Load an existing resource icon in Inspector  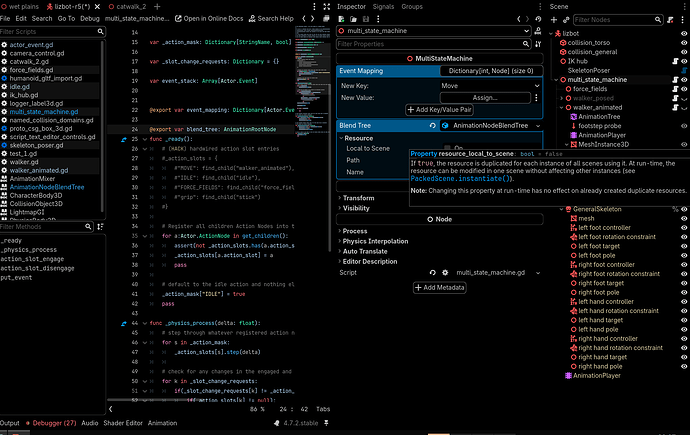click(x=353, y=19)
